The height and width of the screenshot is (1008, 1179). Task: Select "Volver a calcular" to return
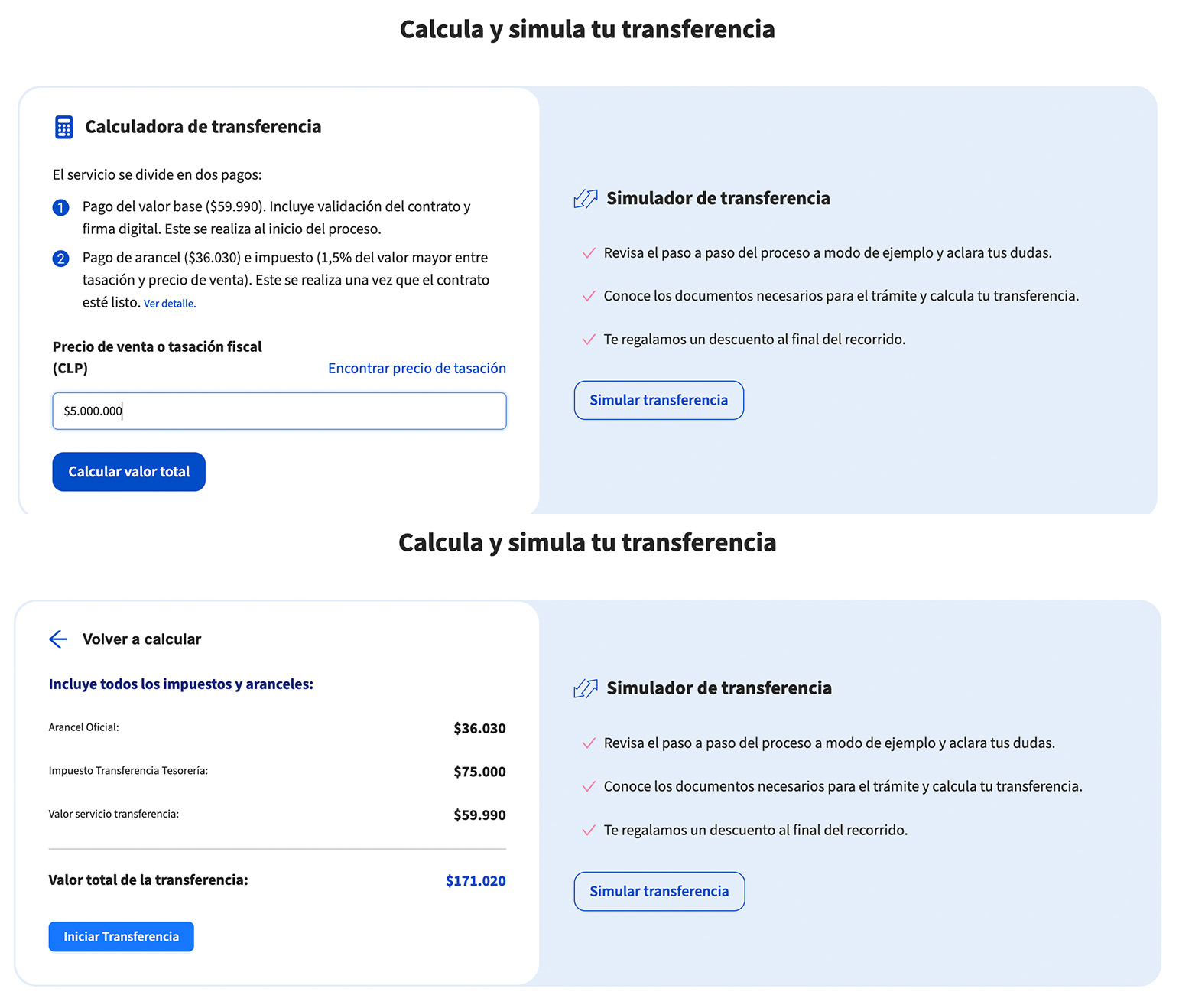click(141, 639)
